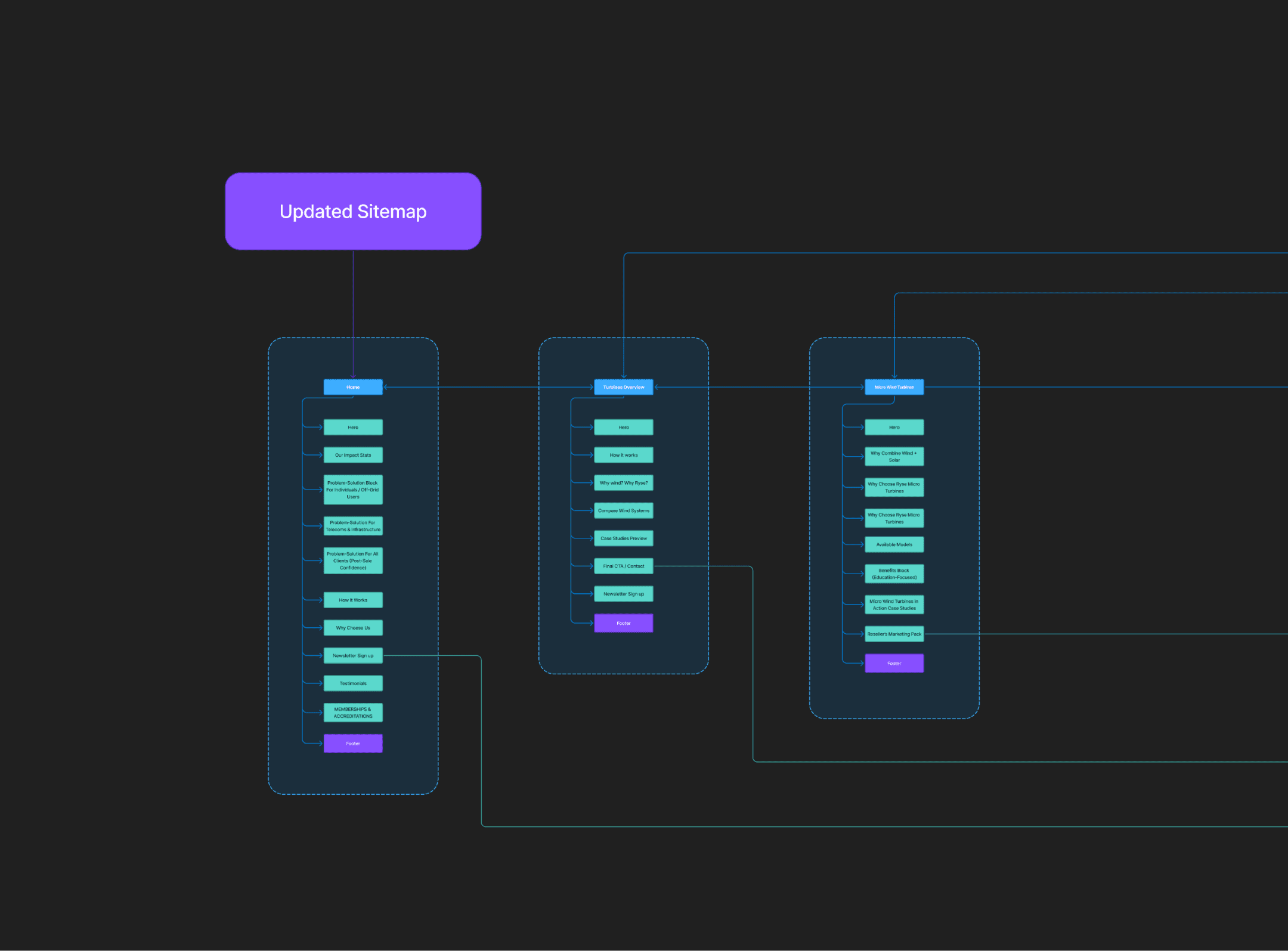
Task: Select the Turbines Overview page node
Action: point(623,387)
